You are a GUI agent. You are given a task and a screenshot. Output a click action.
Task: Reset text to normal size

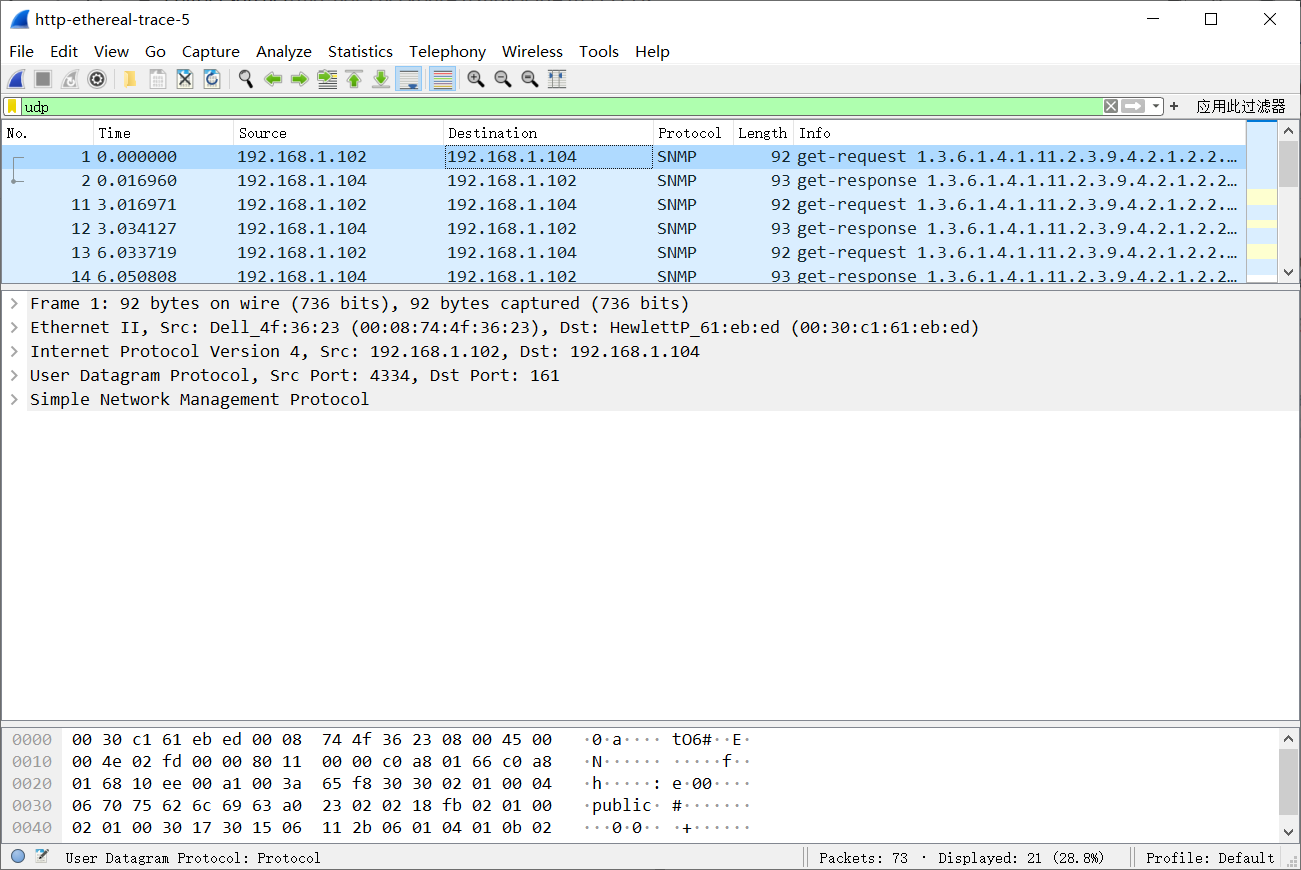pyautogui.click(x=530, y=79)
